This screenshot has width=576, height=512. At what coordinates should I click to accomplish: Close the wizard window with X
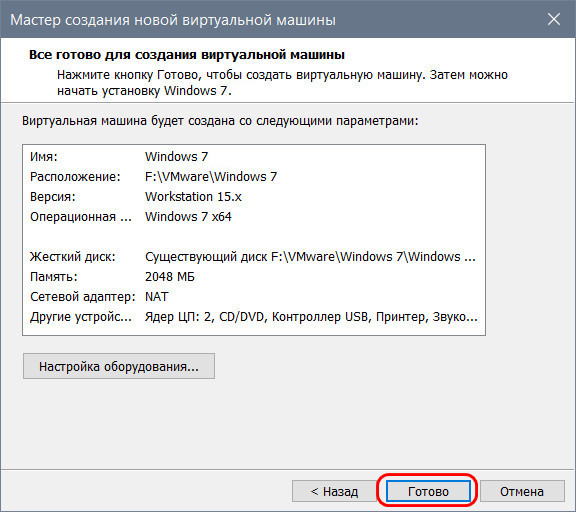pyautogui.click(x=554, y=19)
